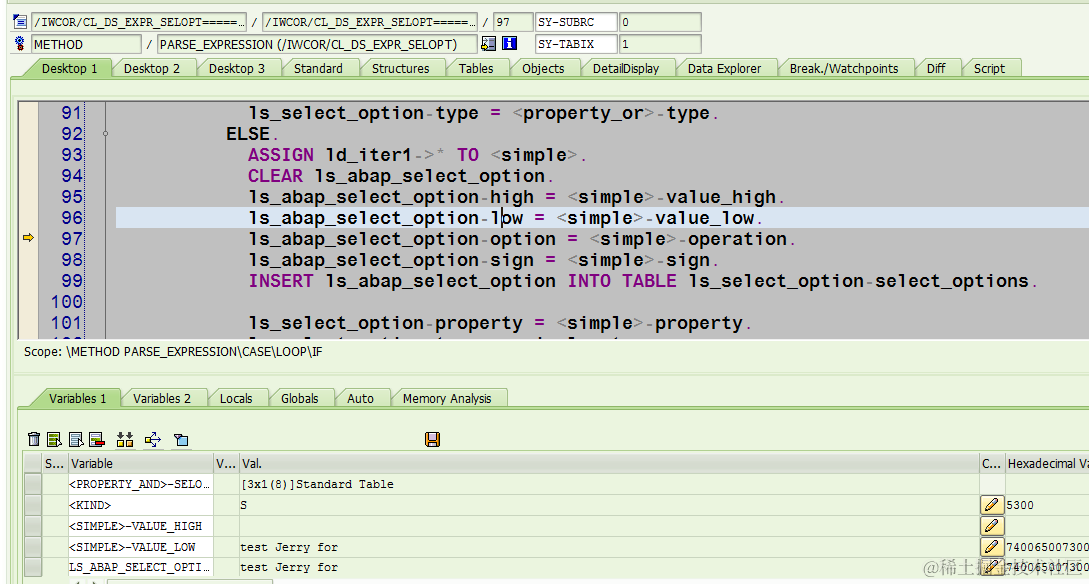1089x584 pixels.
Task: Select the Auto tab
Action: click(x=360, y=399)
